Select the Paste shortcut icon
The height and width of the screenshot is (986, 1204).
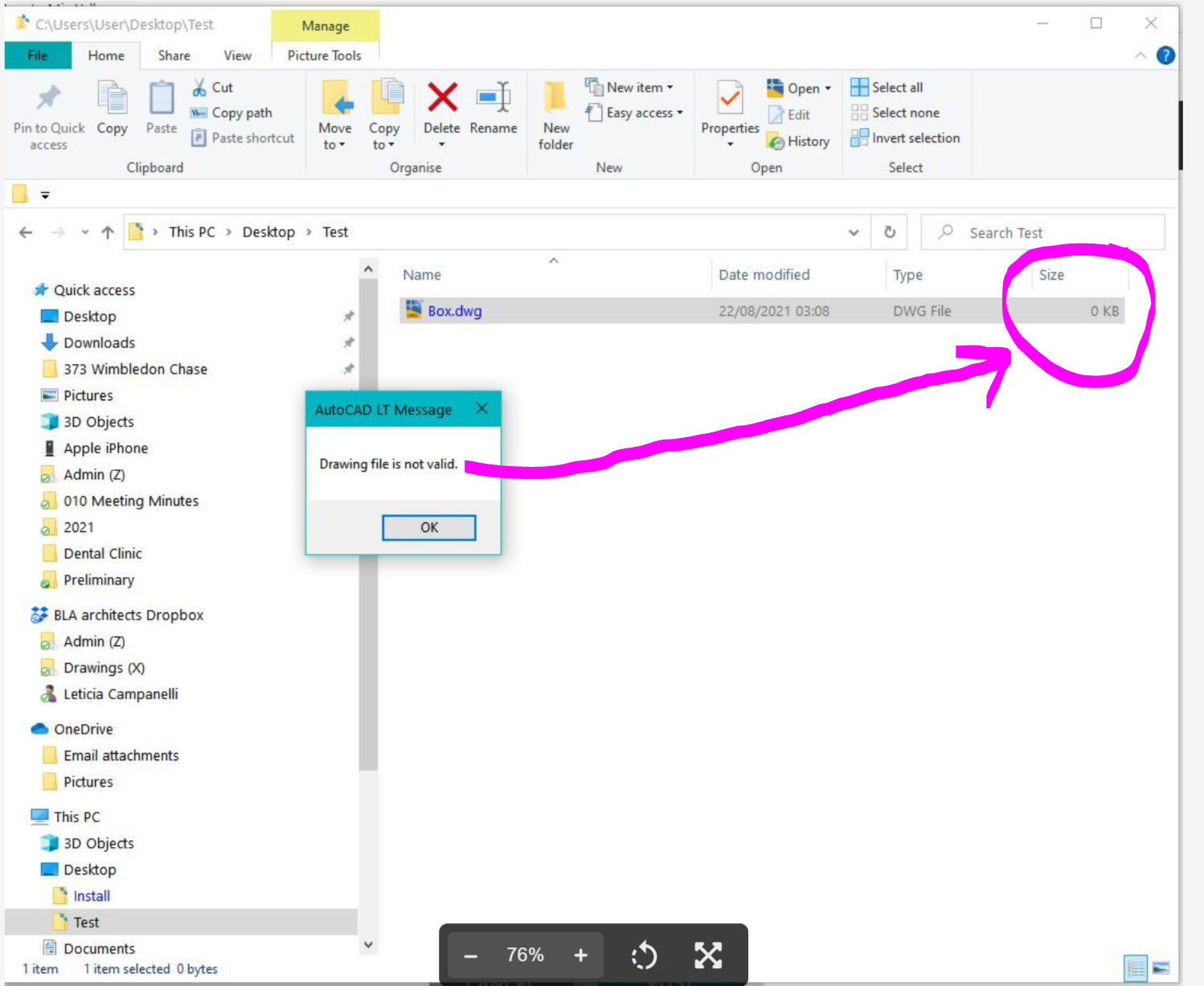(x=242, y=137)
